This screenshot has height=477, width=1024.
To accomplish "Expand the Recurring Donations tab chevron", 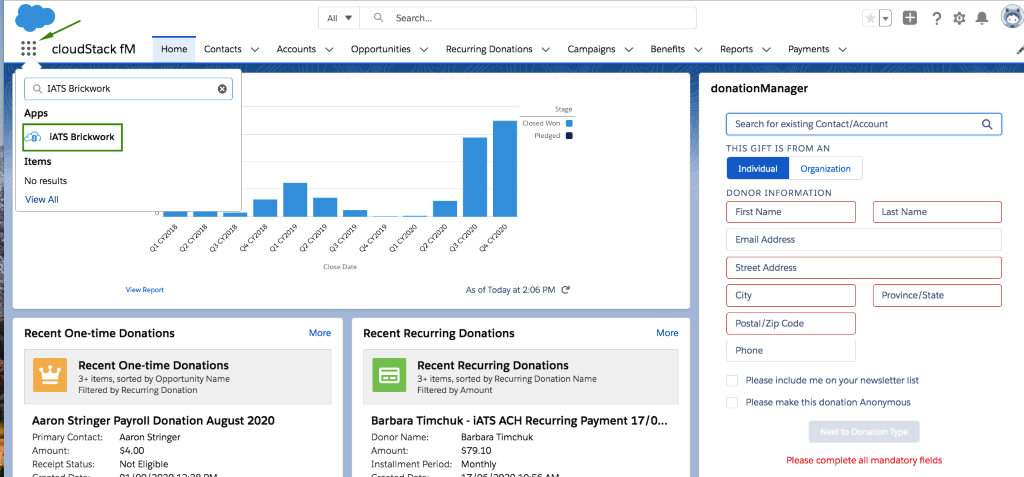I will click(545, 49).
